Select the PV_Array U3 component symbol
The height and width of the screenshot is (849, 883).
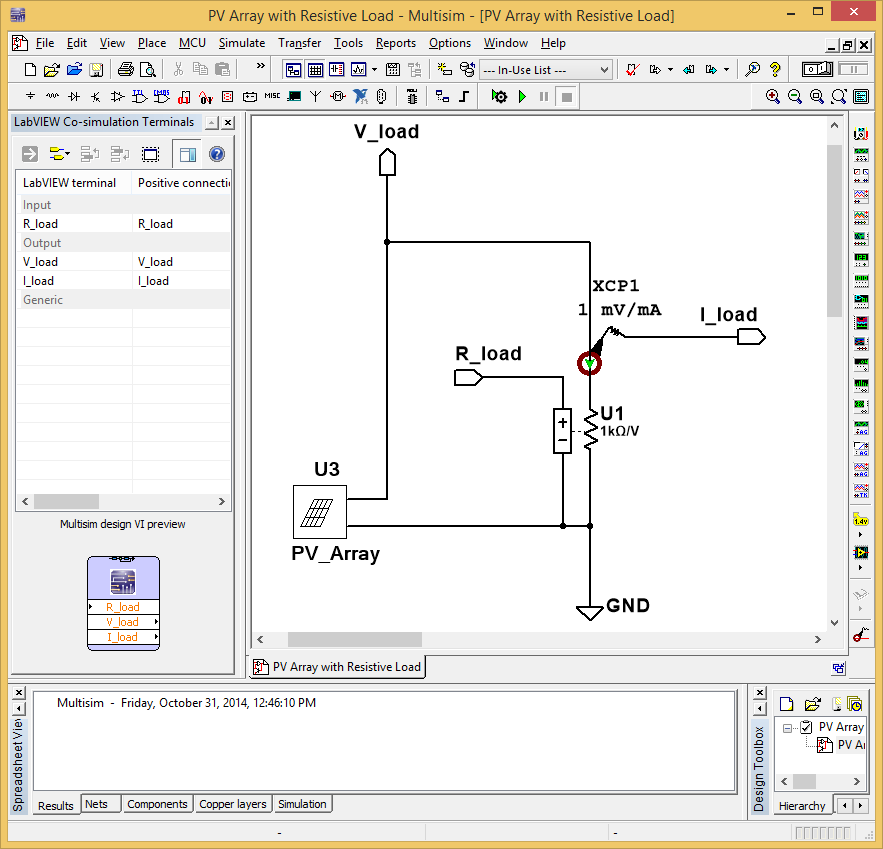(319, 512)
